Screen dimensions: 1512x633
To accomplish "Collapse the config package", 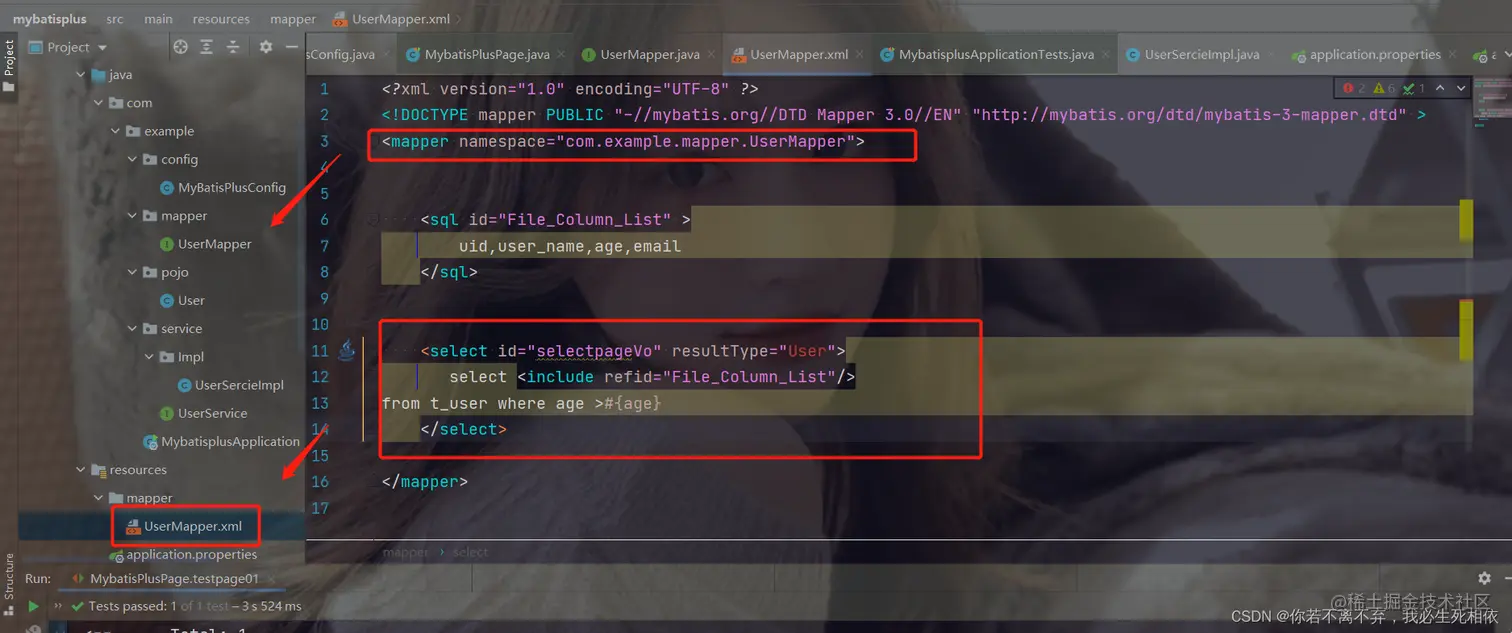I will 133,159.
